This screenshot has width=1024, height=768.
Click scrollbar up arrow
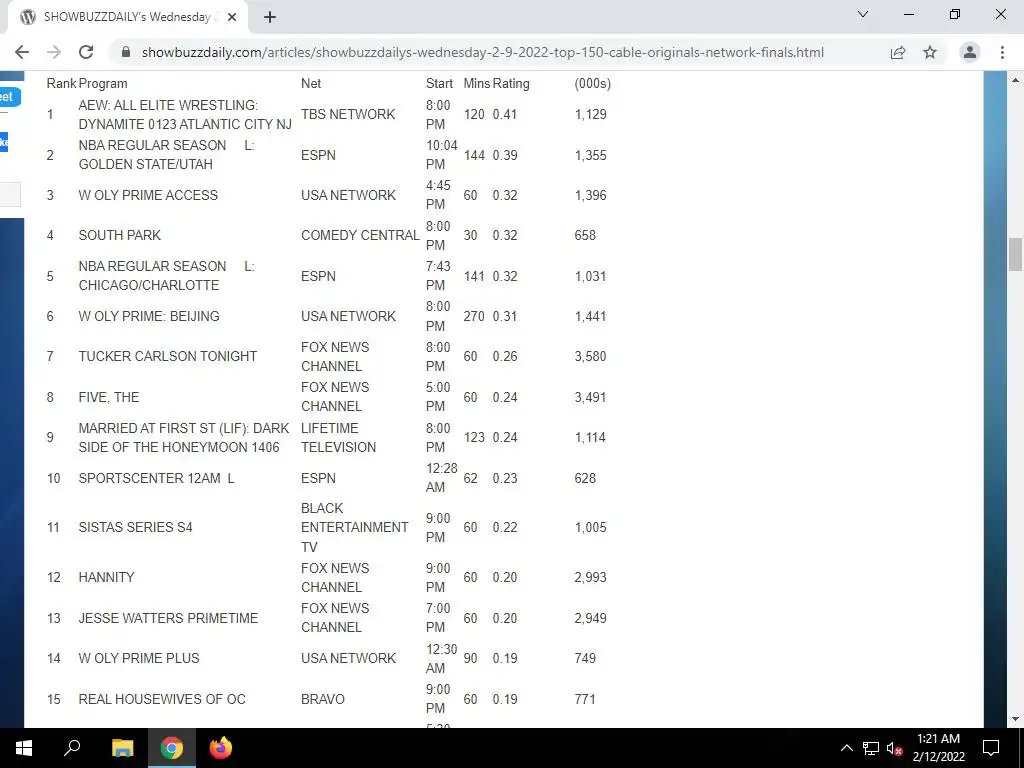1015,80
